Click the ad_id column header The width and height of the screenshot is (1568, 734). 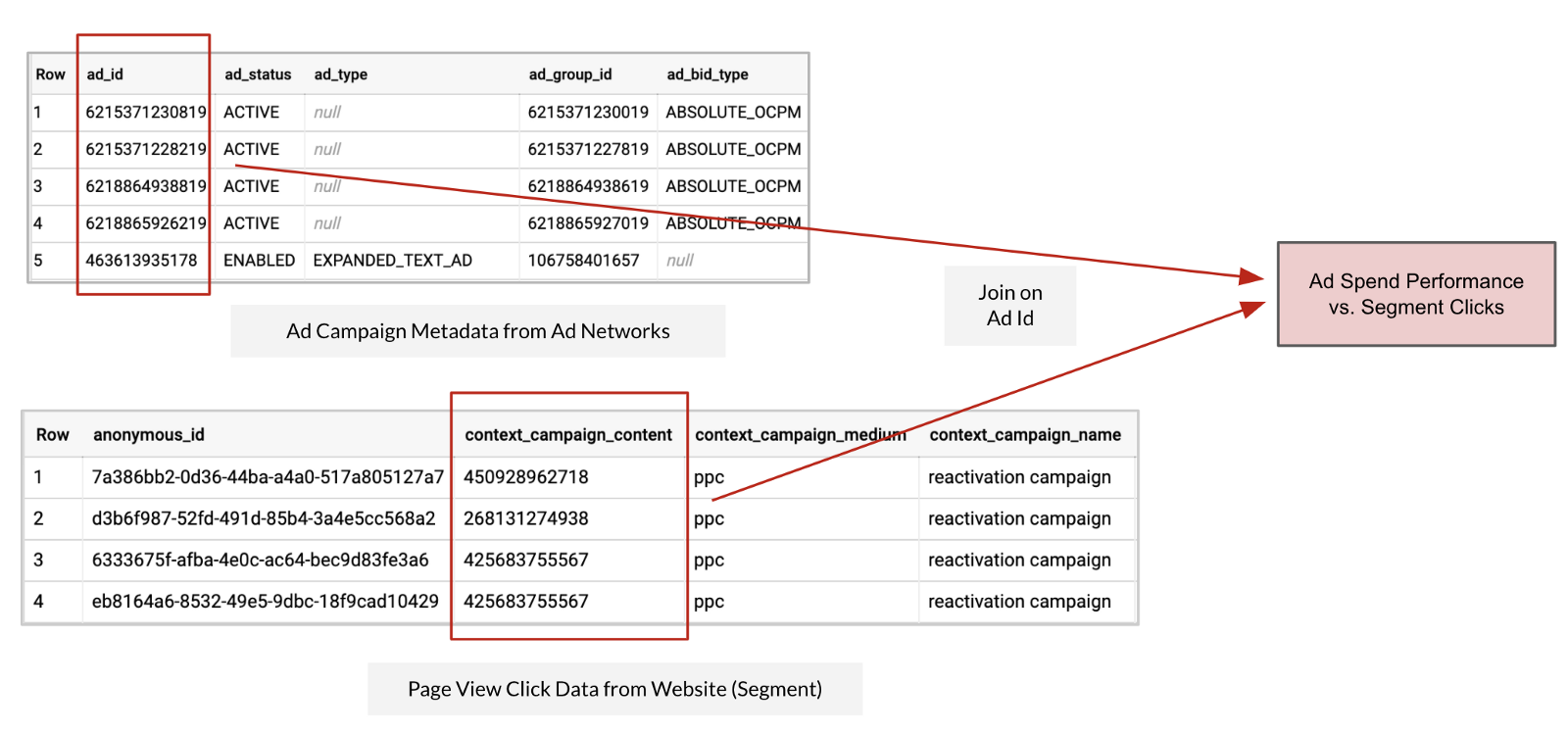[105, 74]
